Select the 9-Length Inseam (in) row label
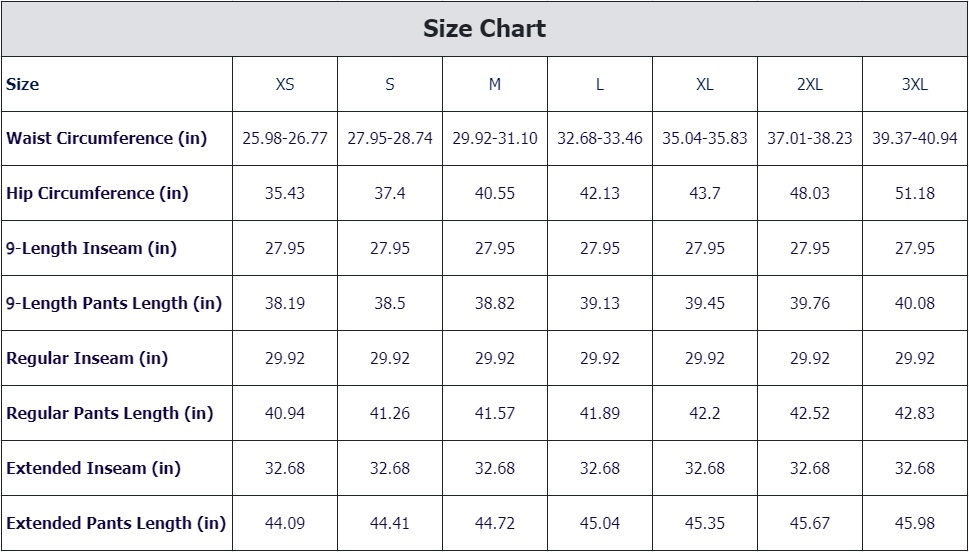The height and width of the screenshot is (552, 969). [x=91, y=248]
